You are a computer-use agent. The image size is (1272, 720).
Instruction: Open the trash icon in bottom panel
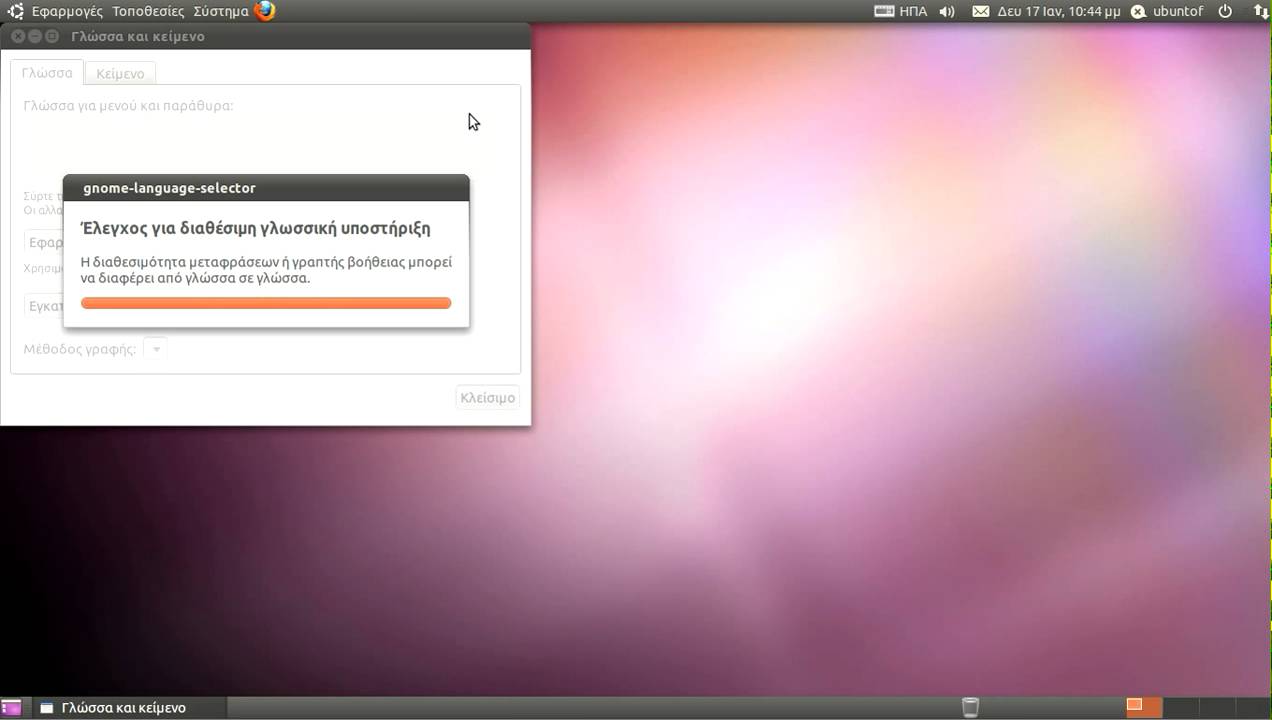click(x=970, y=708)
